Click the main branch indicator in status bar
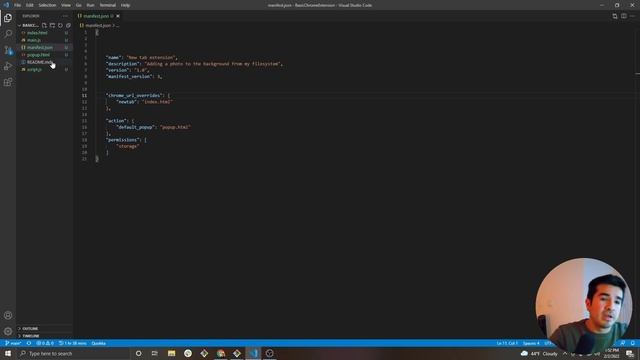This screenshot has height=360, width=640. coord(13,343)
